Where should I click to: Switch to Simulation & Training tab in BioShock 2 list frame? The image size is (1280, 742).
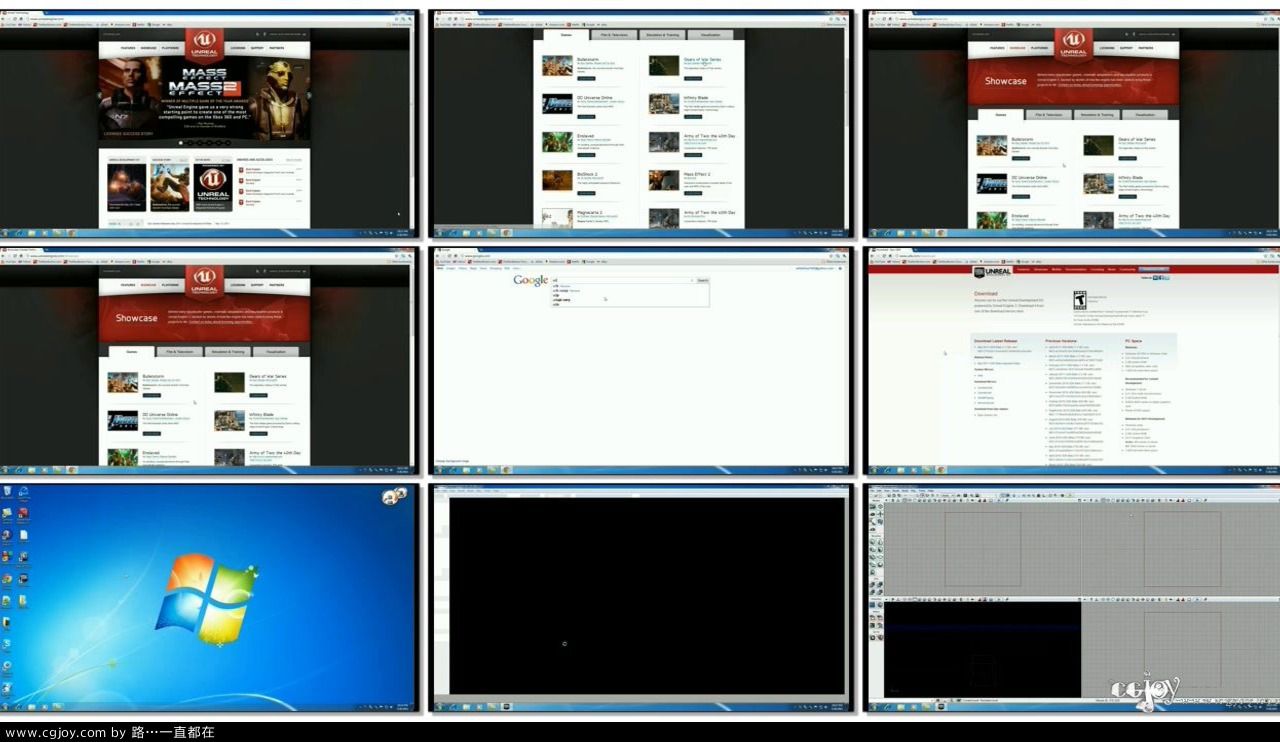tap(661, 35)
